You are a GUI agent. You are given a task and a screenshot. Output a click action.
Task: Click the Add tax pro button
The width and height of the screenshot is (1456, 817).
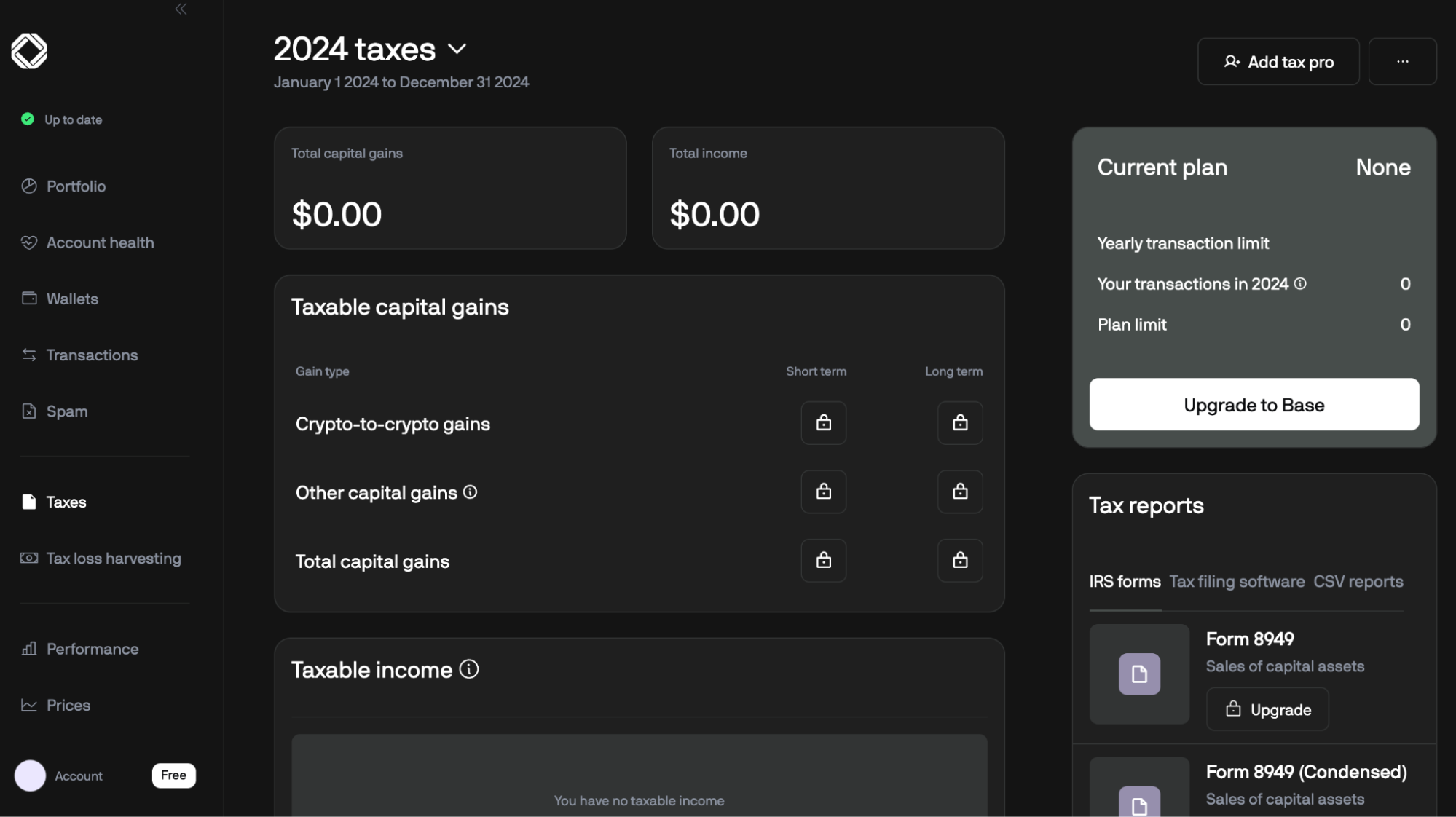point(1278,61)
